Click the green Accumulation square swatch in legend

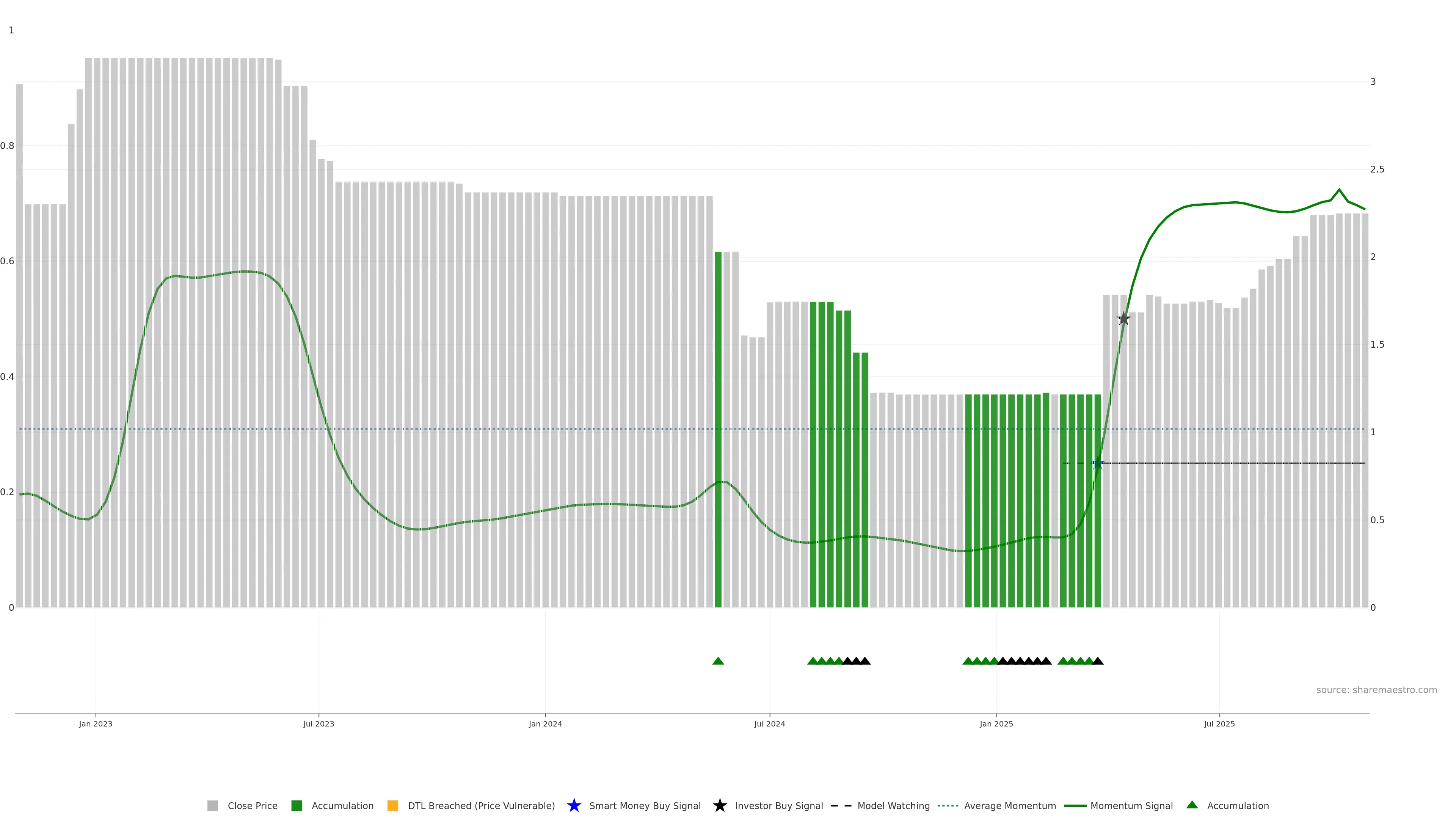[x=297, y=805]
